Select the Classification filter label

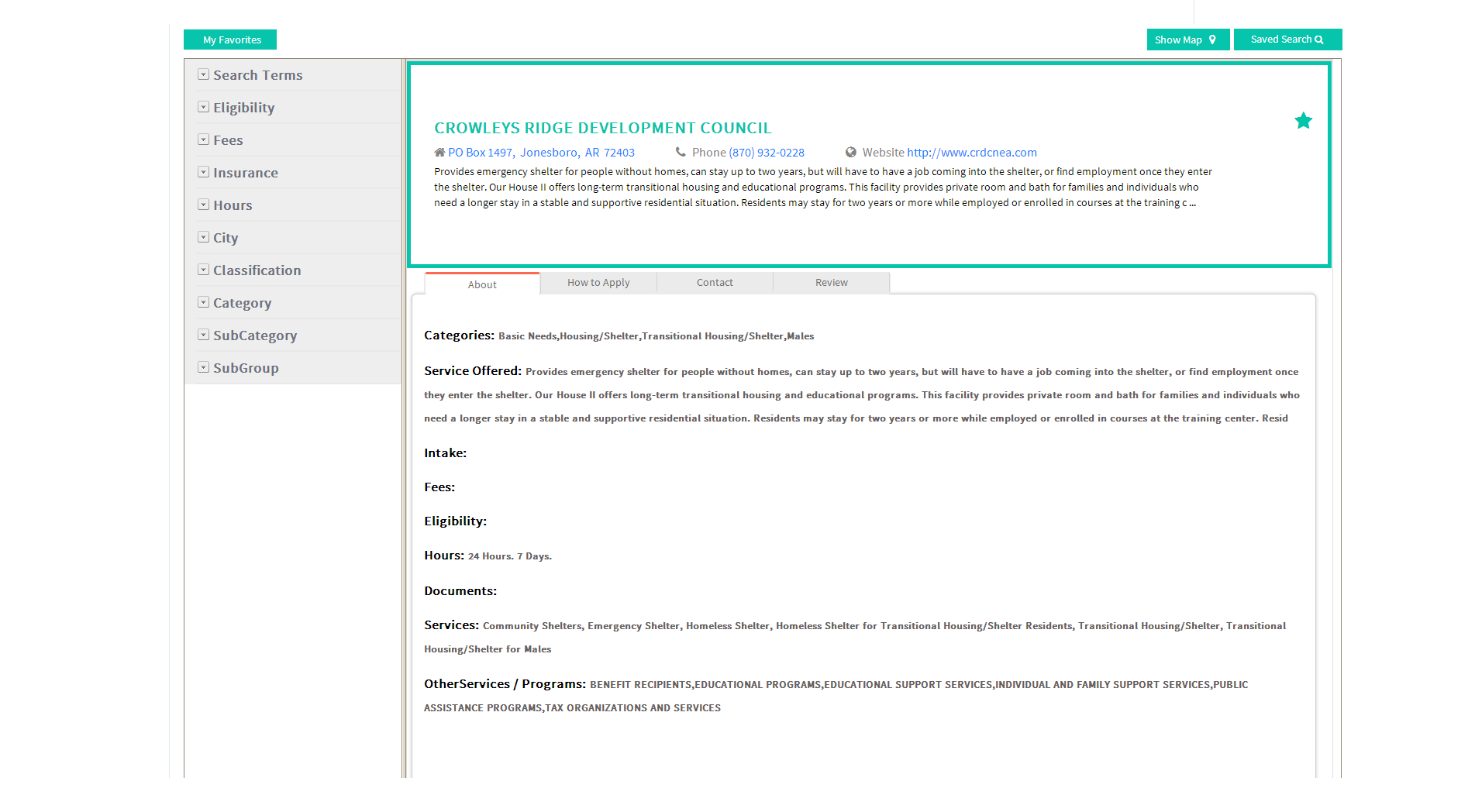pos(257,270)
